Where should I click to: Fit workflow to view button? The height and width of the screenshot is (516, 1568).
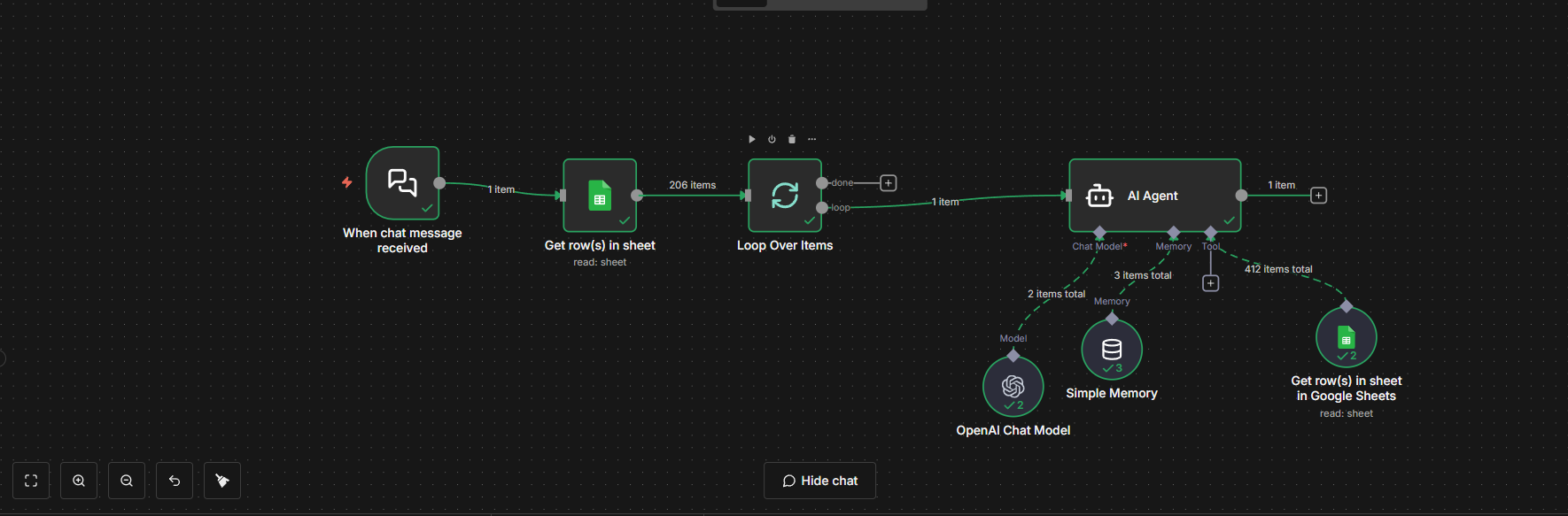point(31,481)
